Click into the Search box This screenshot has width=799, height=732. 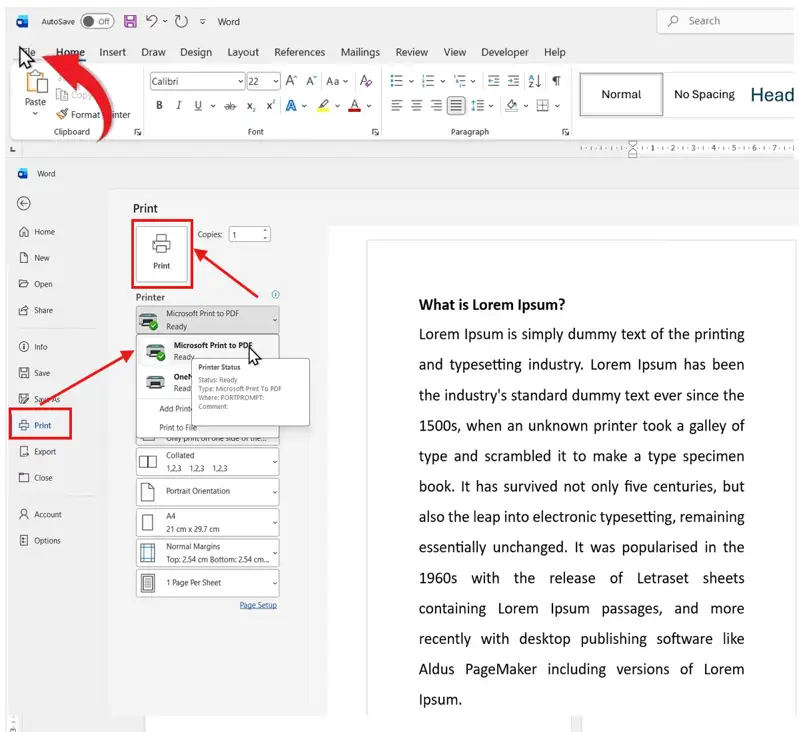tap(728, 21)
